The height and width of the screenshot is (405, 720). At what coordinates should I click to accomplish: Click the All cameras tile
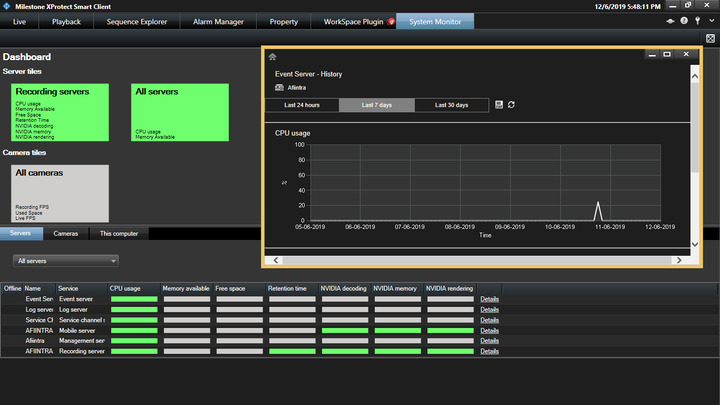(x=60, y=193)
